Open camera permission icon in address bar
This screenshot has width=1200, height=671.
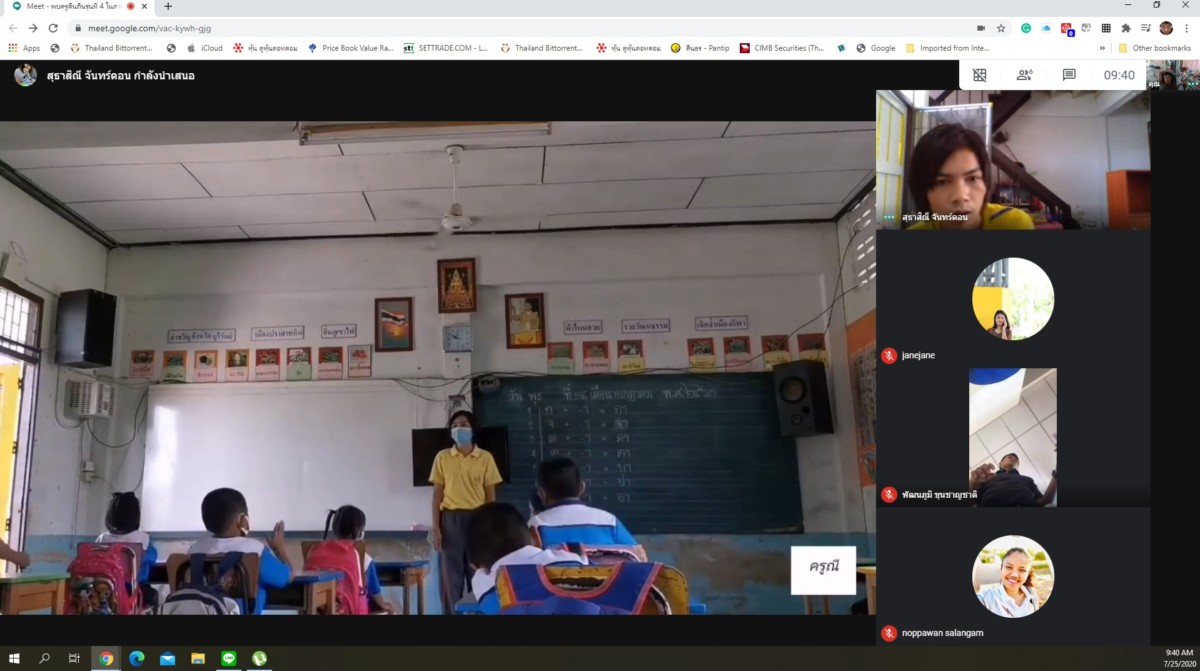pyautogui.click(x=980, y=28)
